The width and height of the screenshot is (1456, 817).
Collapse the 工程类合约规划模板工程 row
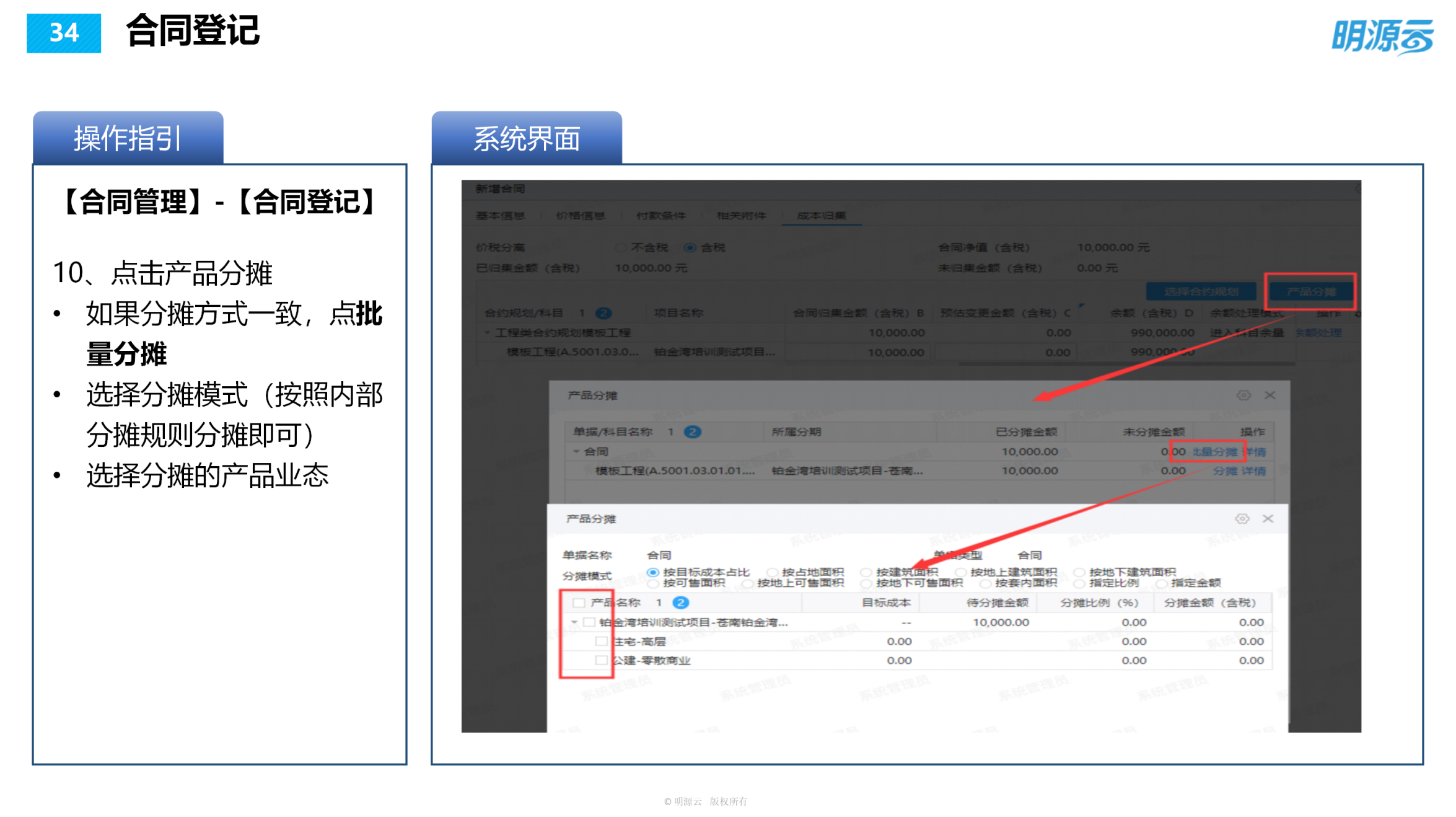487,332
